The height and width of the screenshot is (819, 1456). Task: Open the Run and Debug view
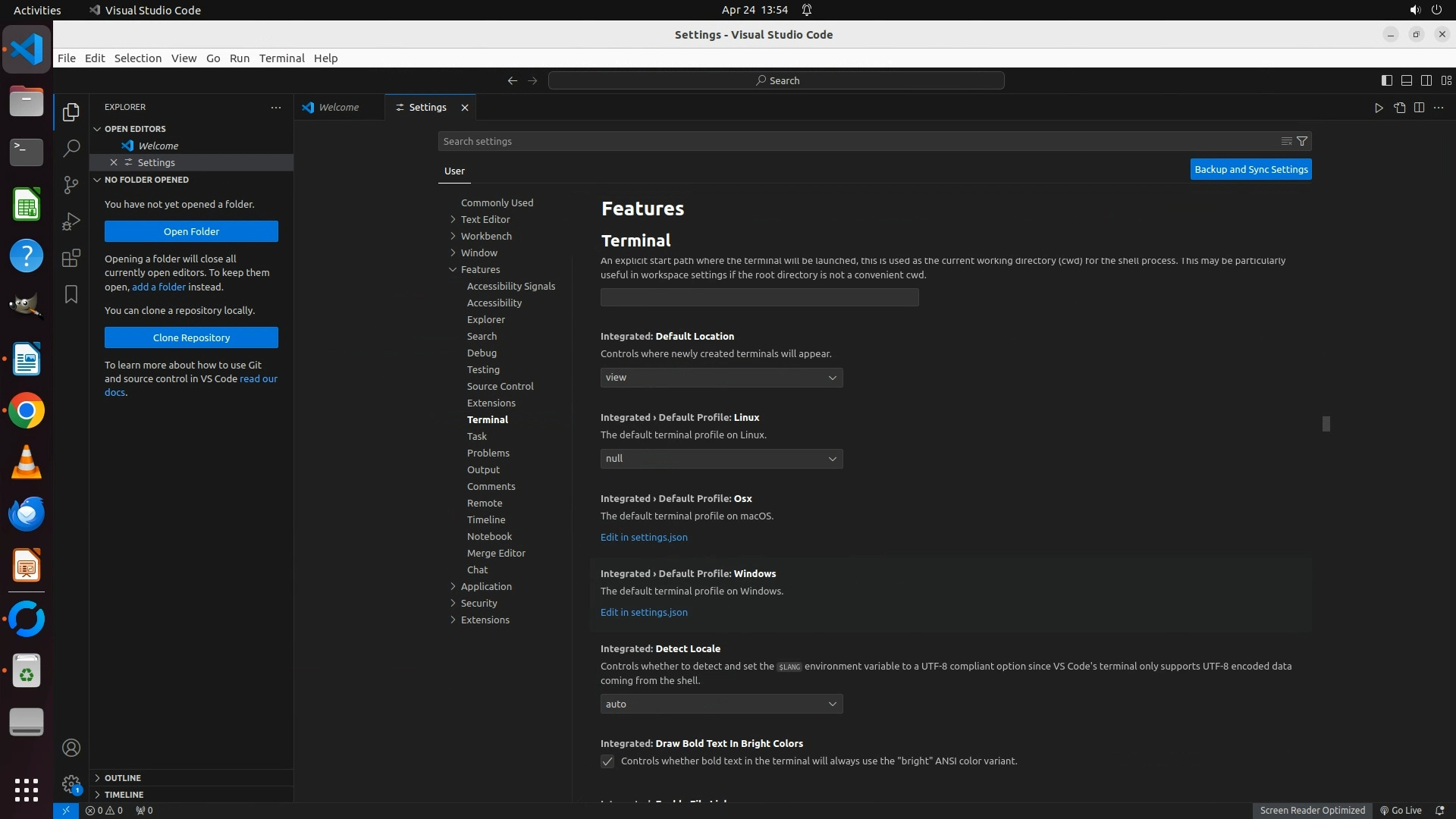pyautogui.click(x=71, y=221)
